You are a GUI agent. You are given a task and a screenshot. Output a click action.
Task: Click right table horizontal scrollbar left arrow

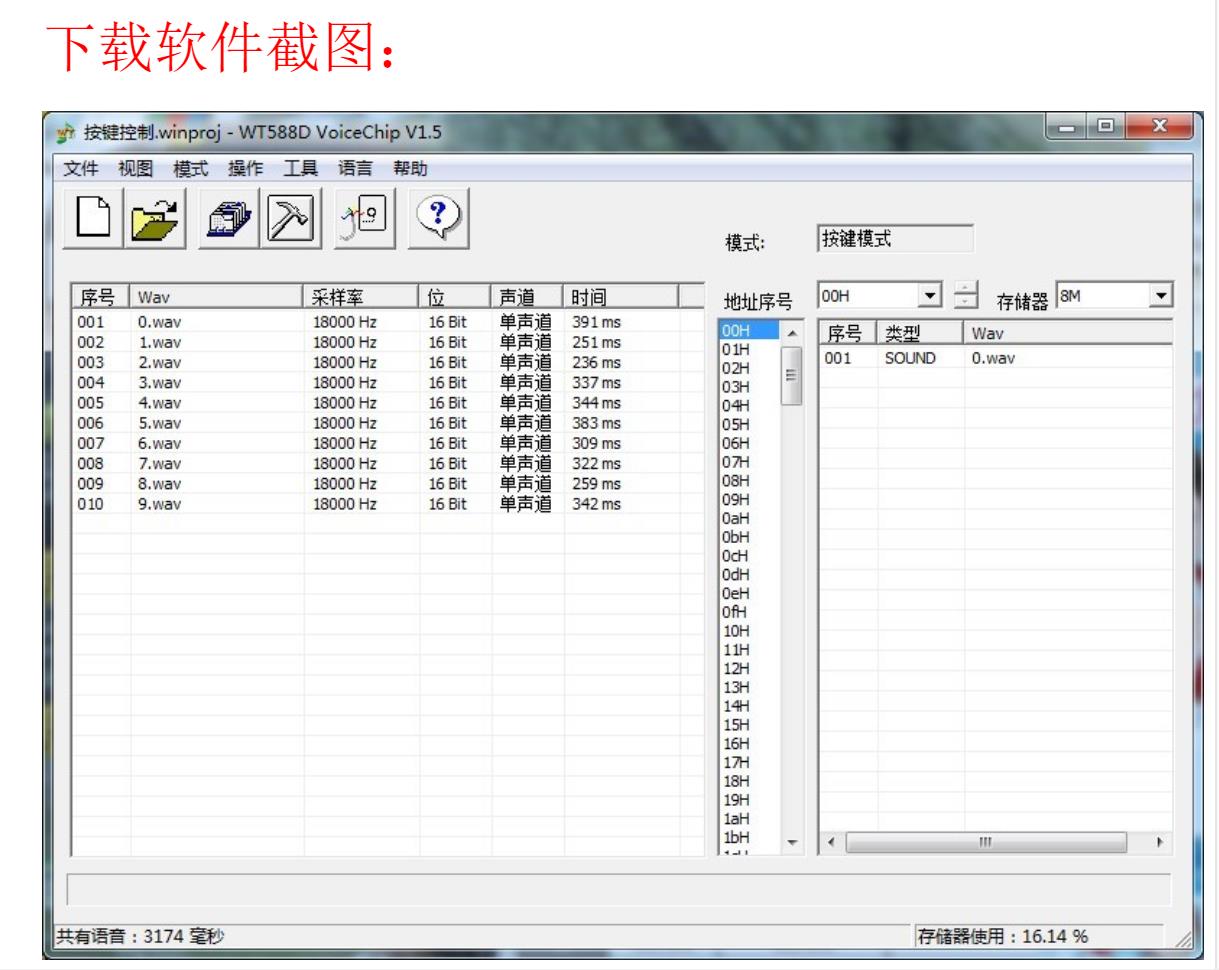tap(832, 843)
